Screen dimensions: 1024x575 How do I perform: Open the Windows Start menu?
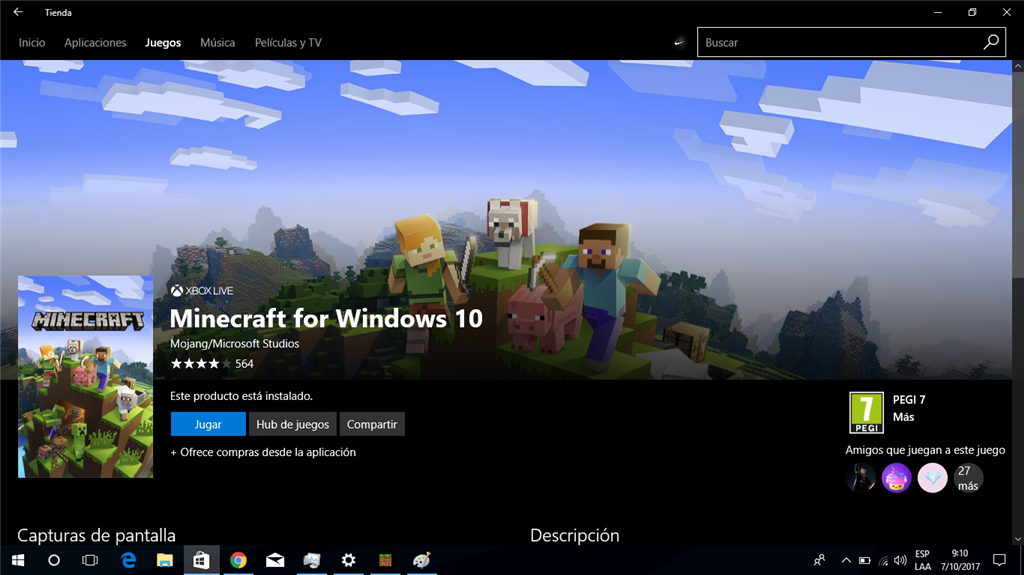[18, 561]
